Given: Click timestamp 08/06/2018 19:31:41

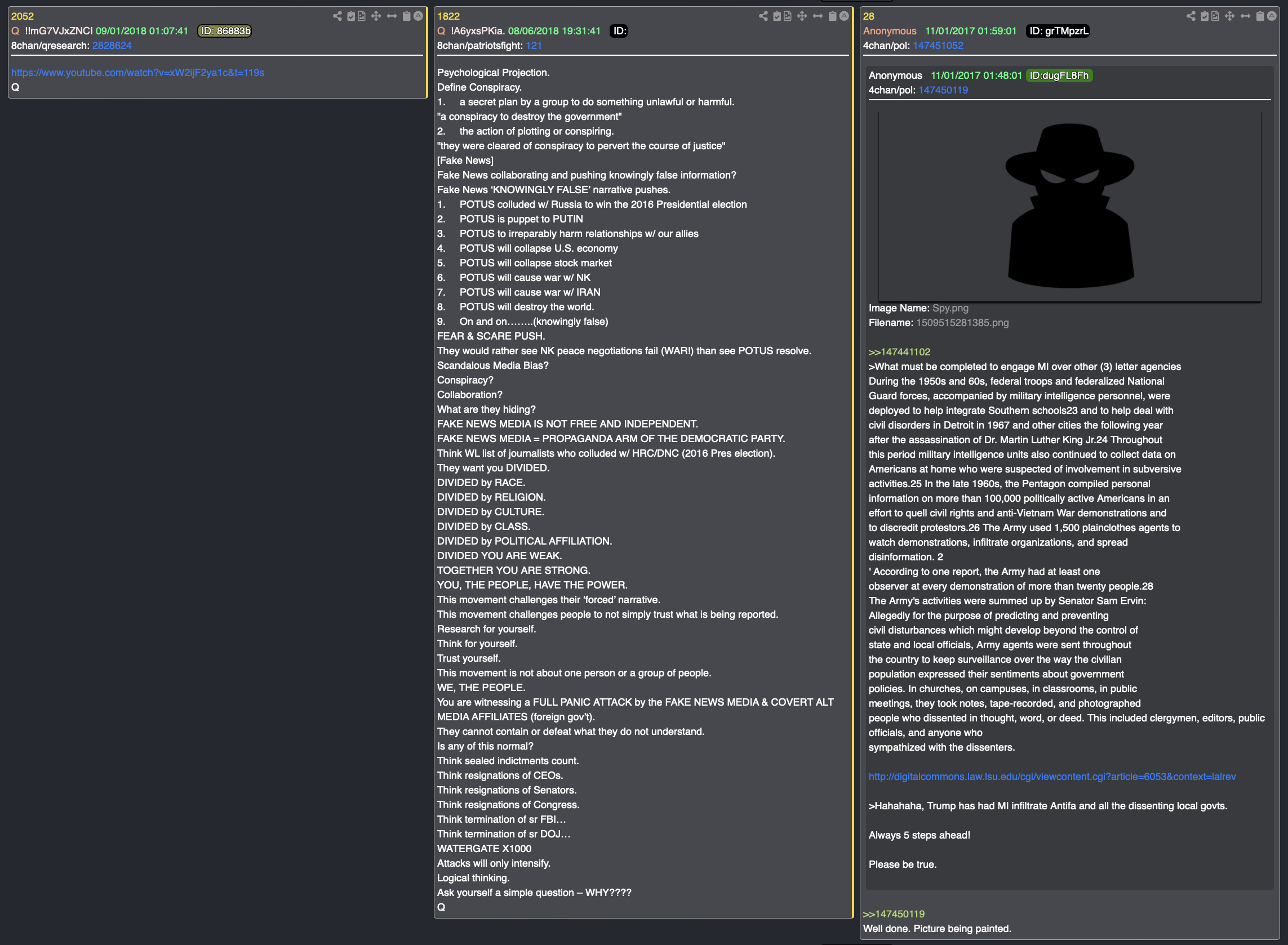Looking at the screenshot, I should pos(554,31).
